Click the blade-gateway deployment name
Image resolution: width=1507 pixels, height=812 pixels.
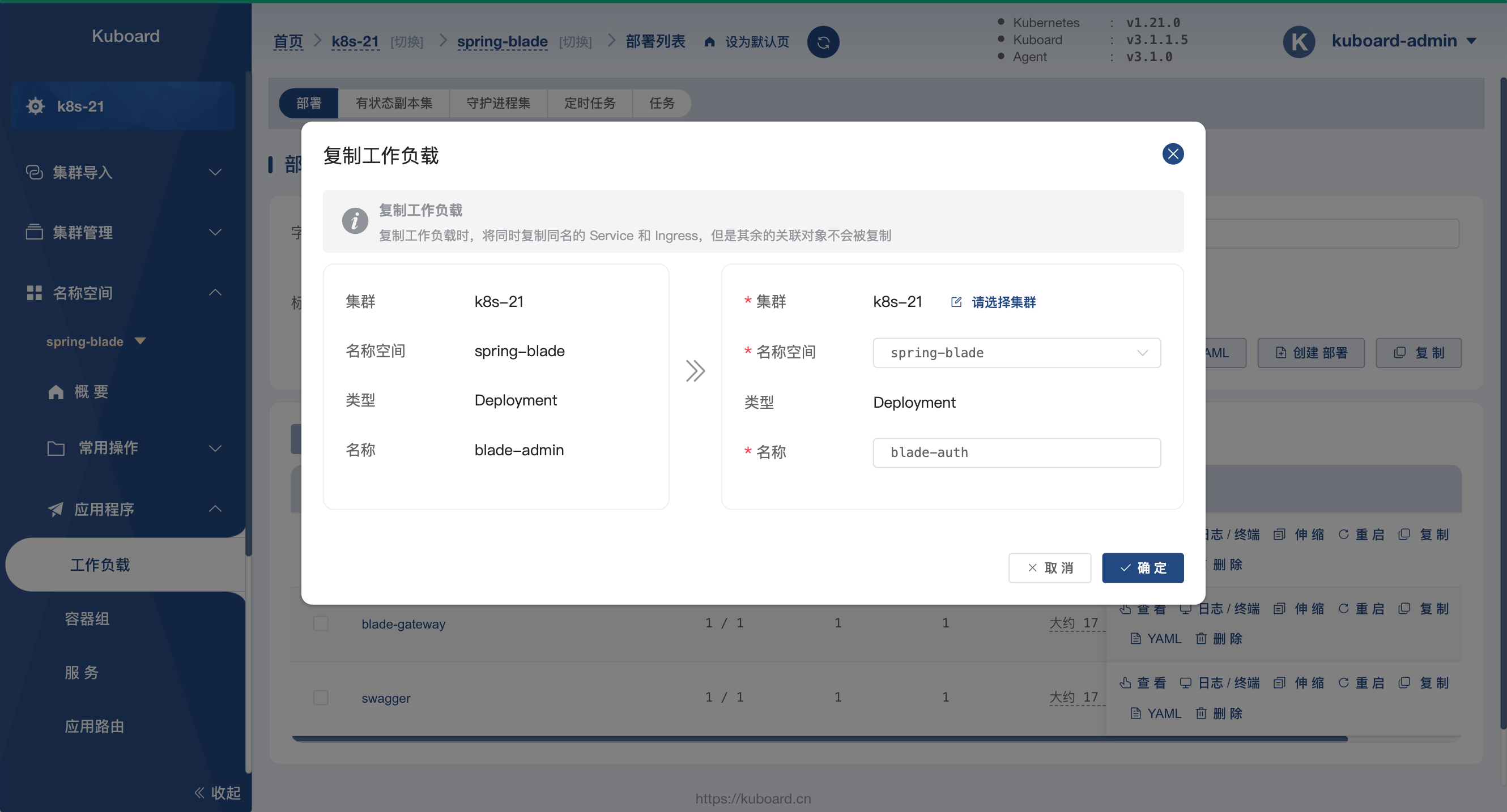(403, 624)
